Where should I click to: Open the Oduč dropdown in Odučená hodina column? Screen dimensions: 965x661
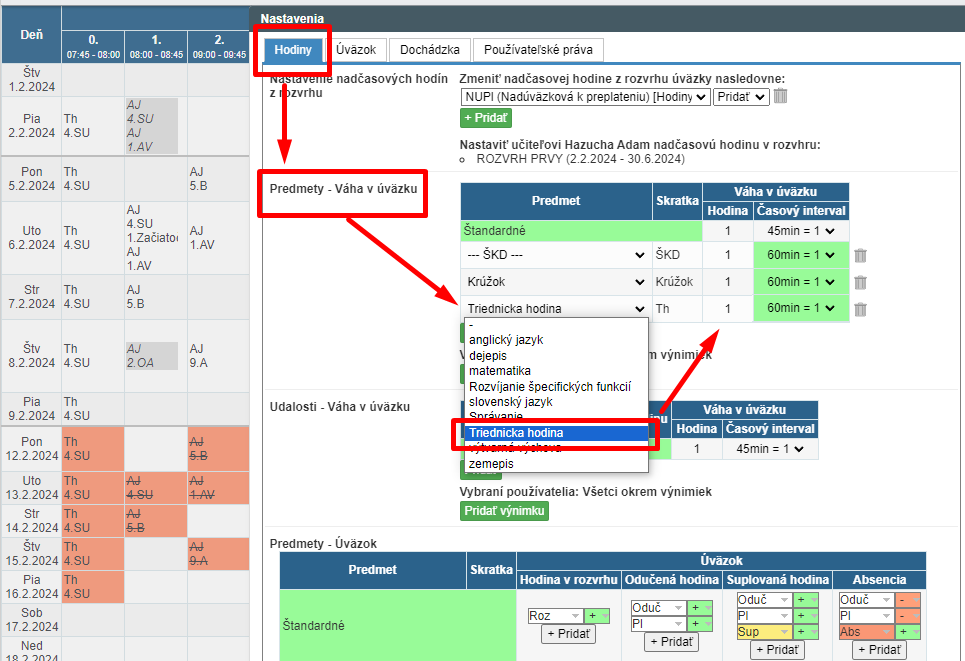point(658,608)
